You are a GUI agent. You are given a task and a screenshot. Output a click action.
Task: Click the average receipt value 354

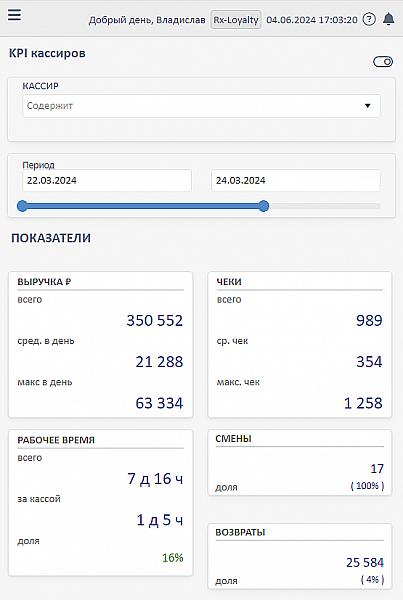click(369, 362)
